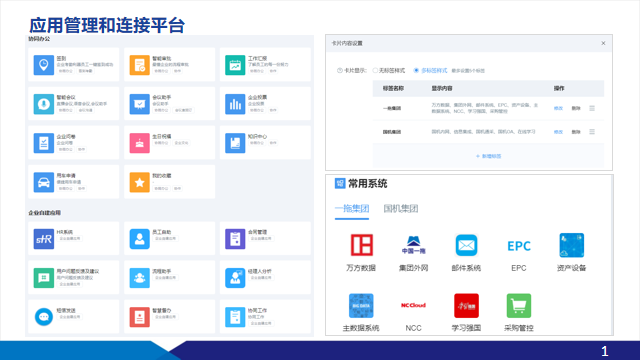Image resolution: width=640 pixels, height=360 pixels.
Task: Open the 企业问卷 survey icon
Action: tap(44, 143)
